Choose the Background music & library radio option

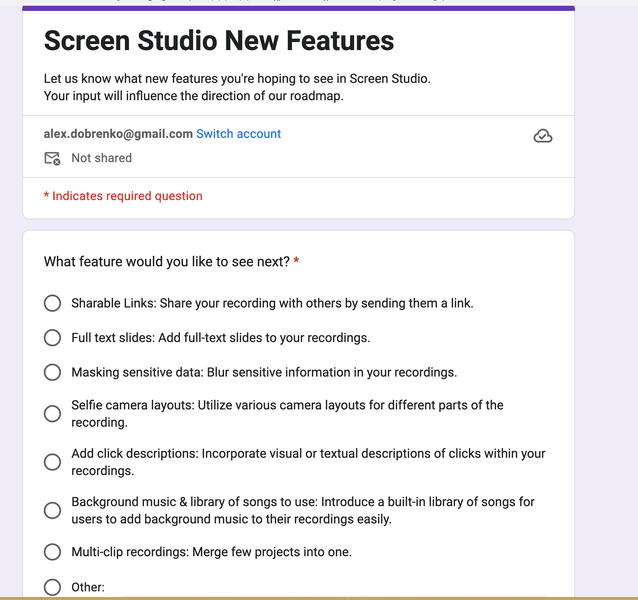52,510
